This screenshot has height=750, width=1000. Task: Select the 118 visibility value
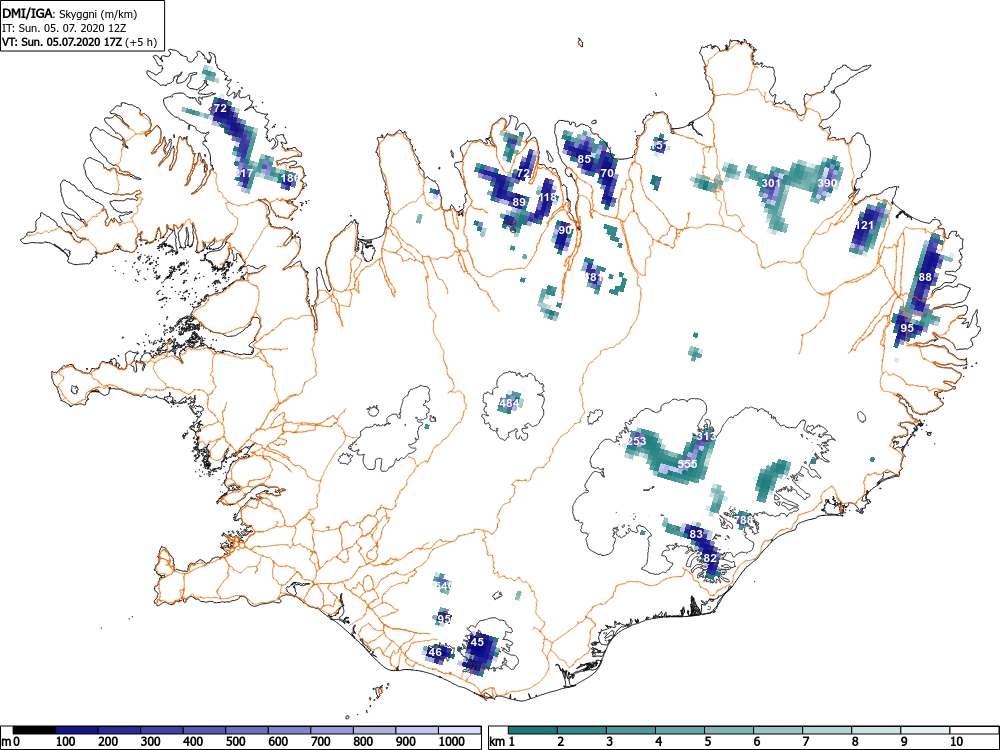(548, 197)
